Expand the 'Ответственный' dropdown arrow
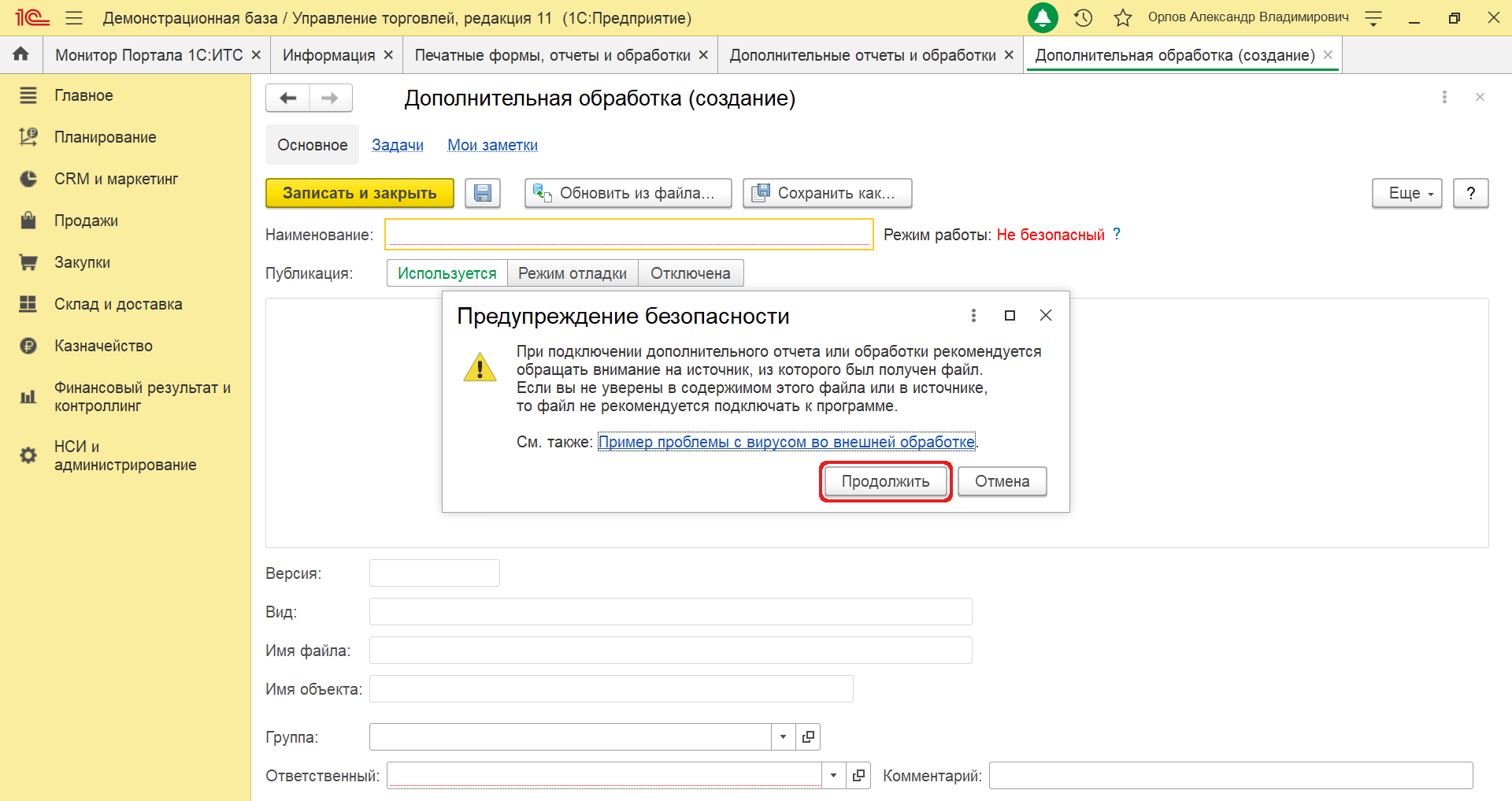Image resolution: width=1512 pixels, height=801 pixels. [833, 776]
